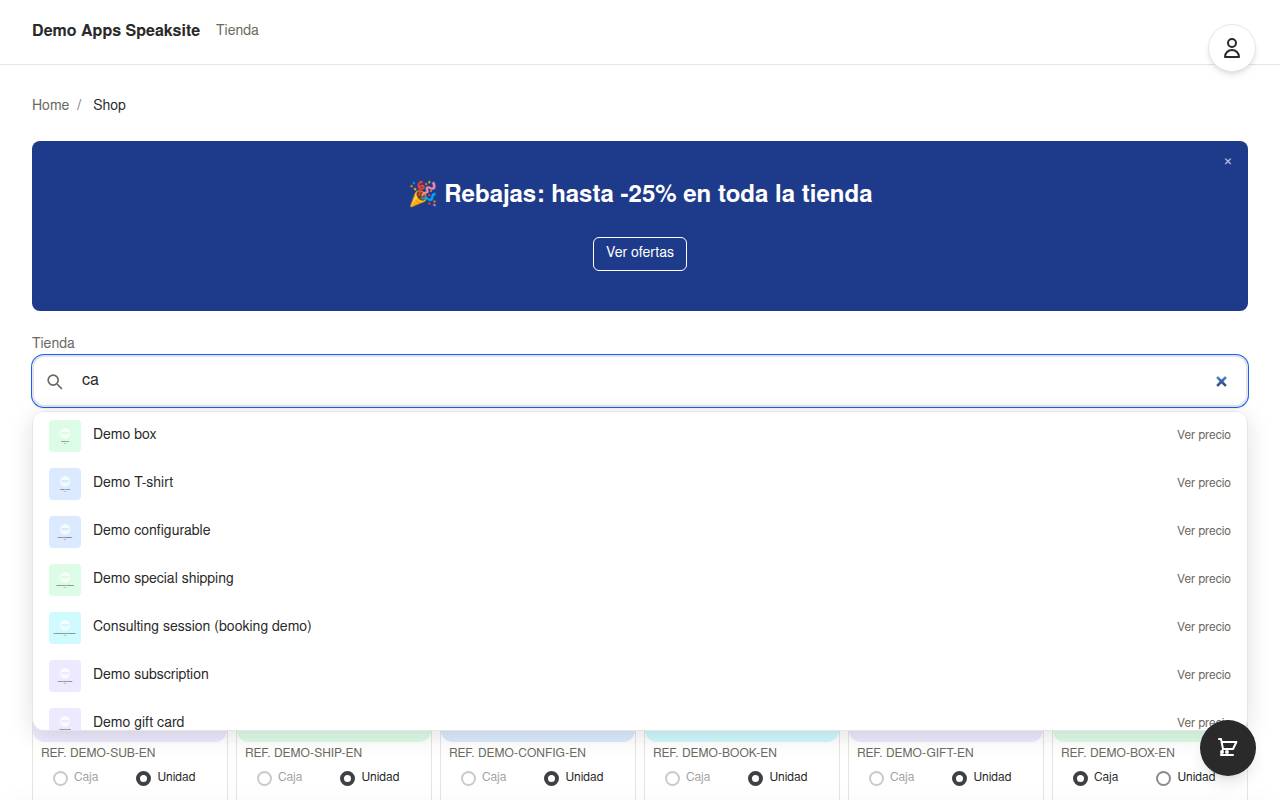
Task: Choose Demo T-shirt suggestion
Action: [640, 483]
